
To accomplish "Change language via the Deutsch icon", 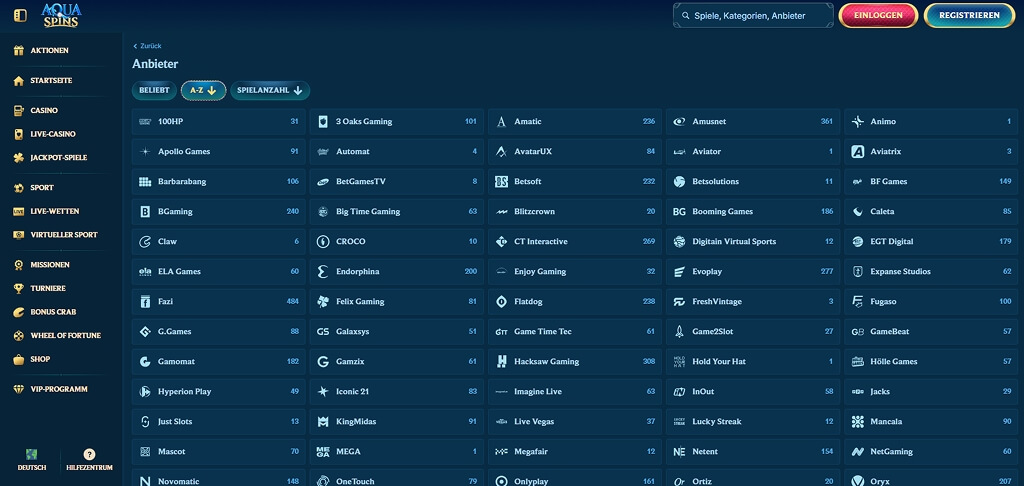I will (31, 454).
